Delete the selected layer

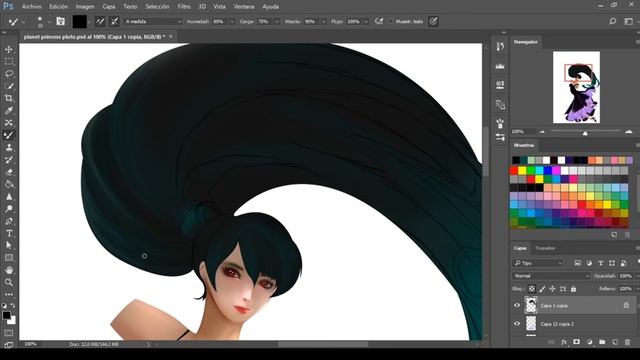[627, 342]
